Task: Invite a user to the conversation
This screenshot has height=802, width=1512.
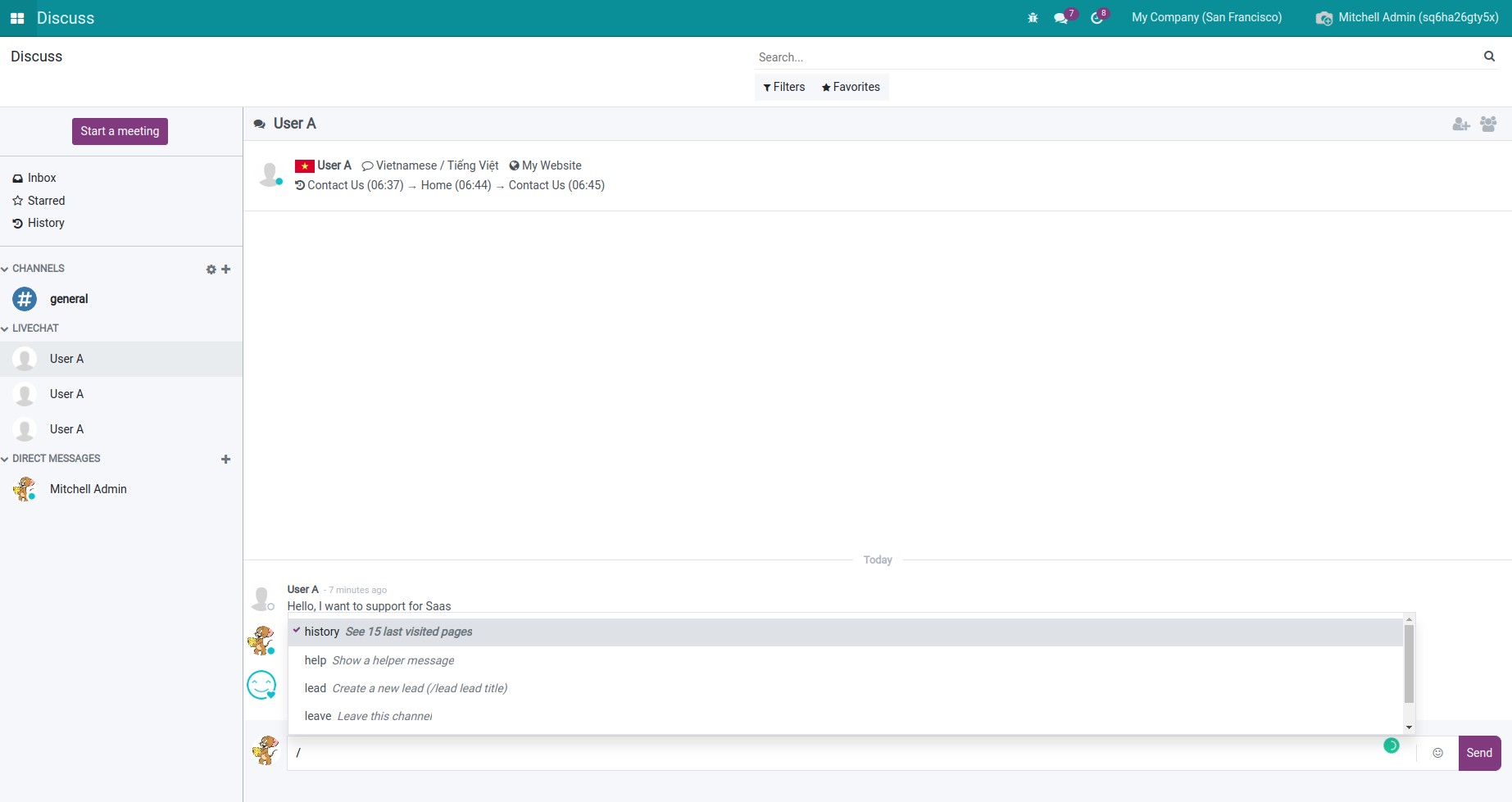Action: point(1460,124)
